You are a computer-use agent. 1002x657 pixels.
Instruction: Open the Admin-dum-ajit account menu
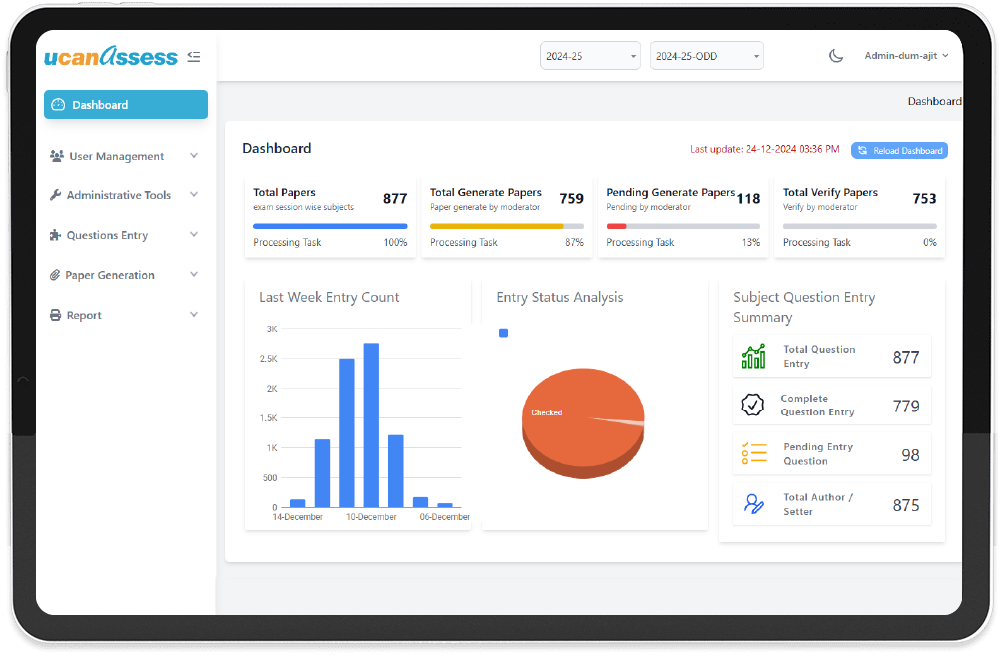906,56
